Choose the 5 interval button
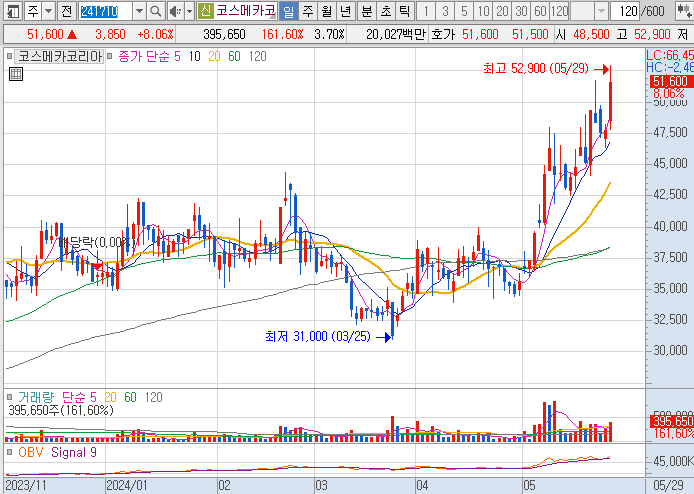Image resolution: width=694 pixels, height=494 pixels. click(x=464, y=11)
